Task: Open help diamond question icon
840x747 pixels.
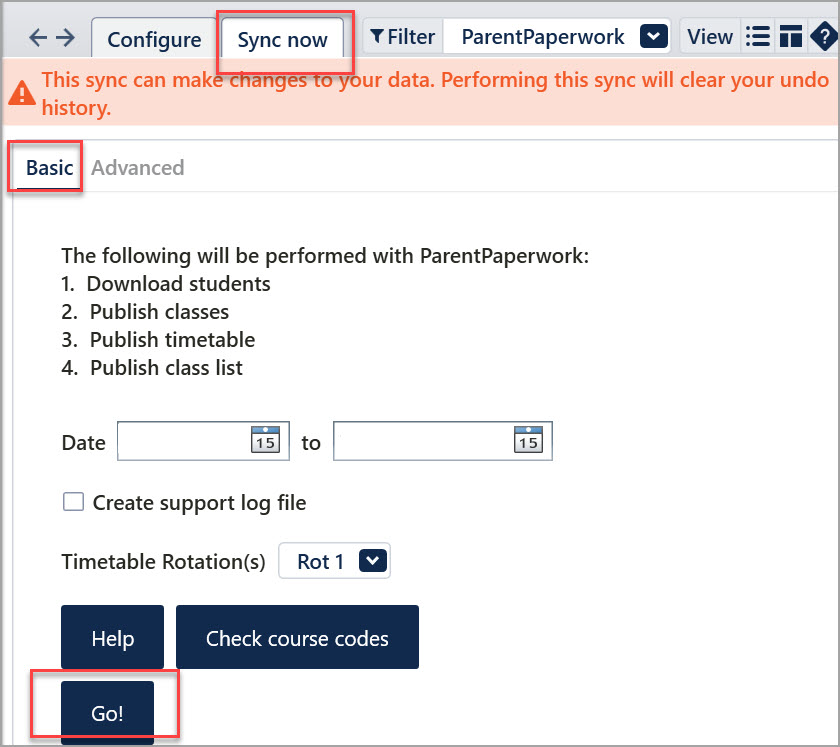Action: point(824,36)
